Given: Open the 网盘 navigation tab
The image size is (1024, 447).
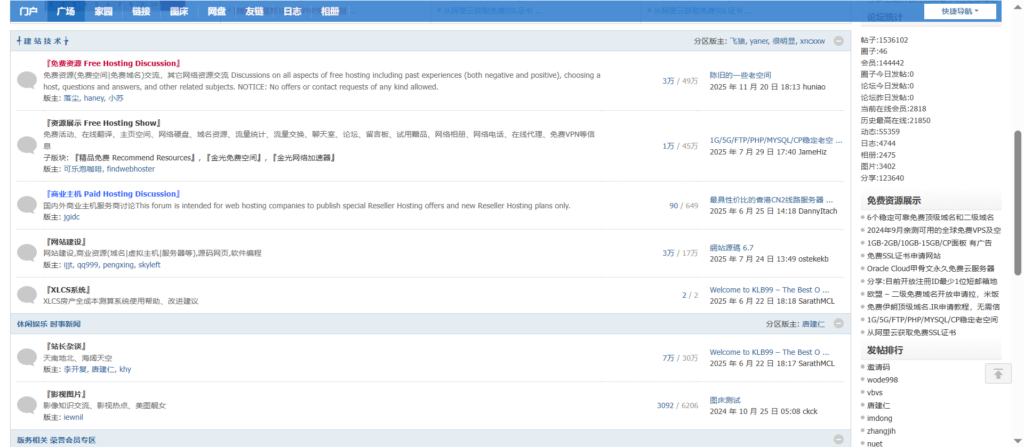Looking at the screenshot, I should (217, 12).
